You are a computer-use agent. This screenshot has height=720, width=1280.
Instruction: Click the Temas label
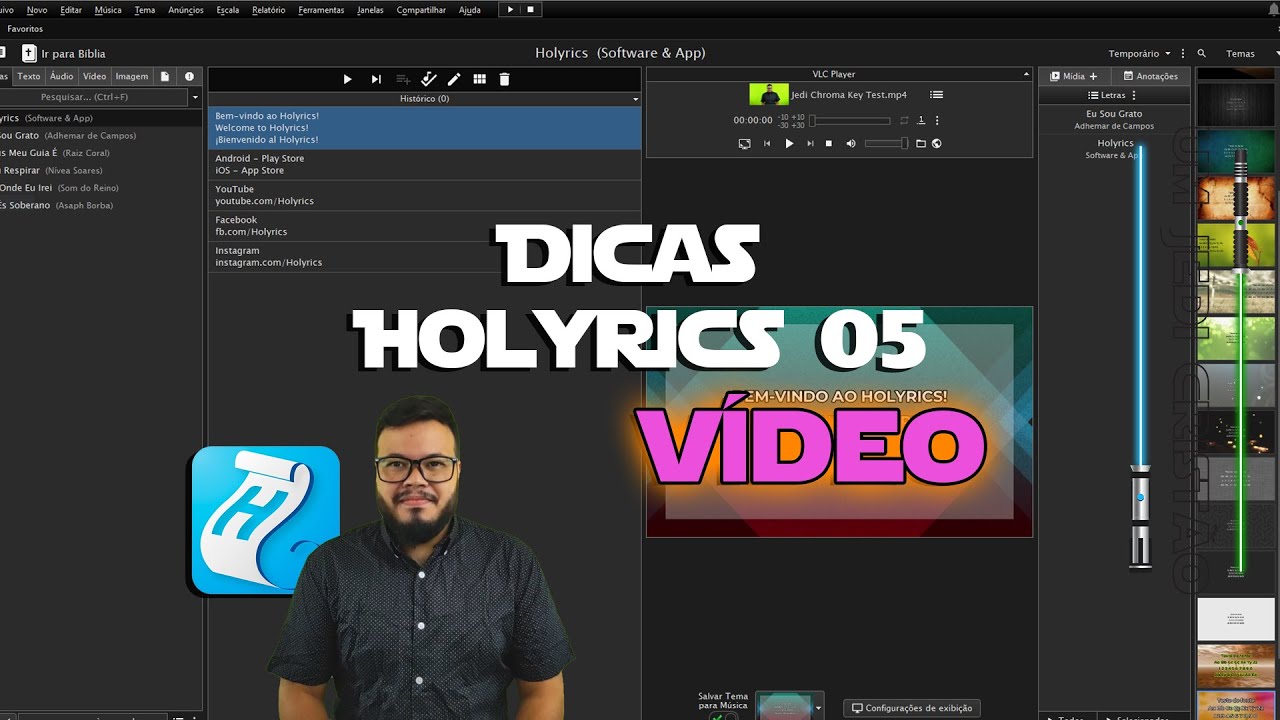click(1240, 54)
